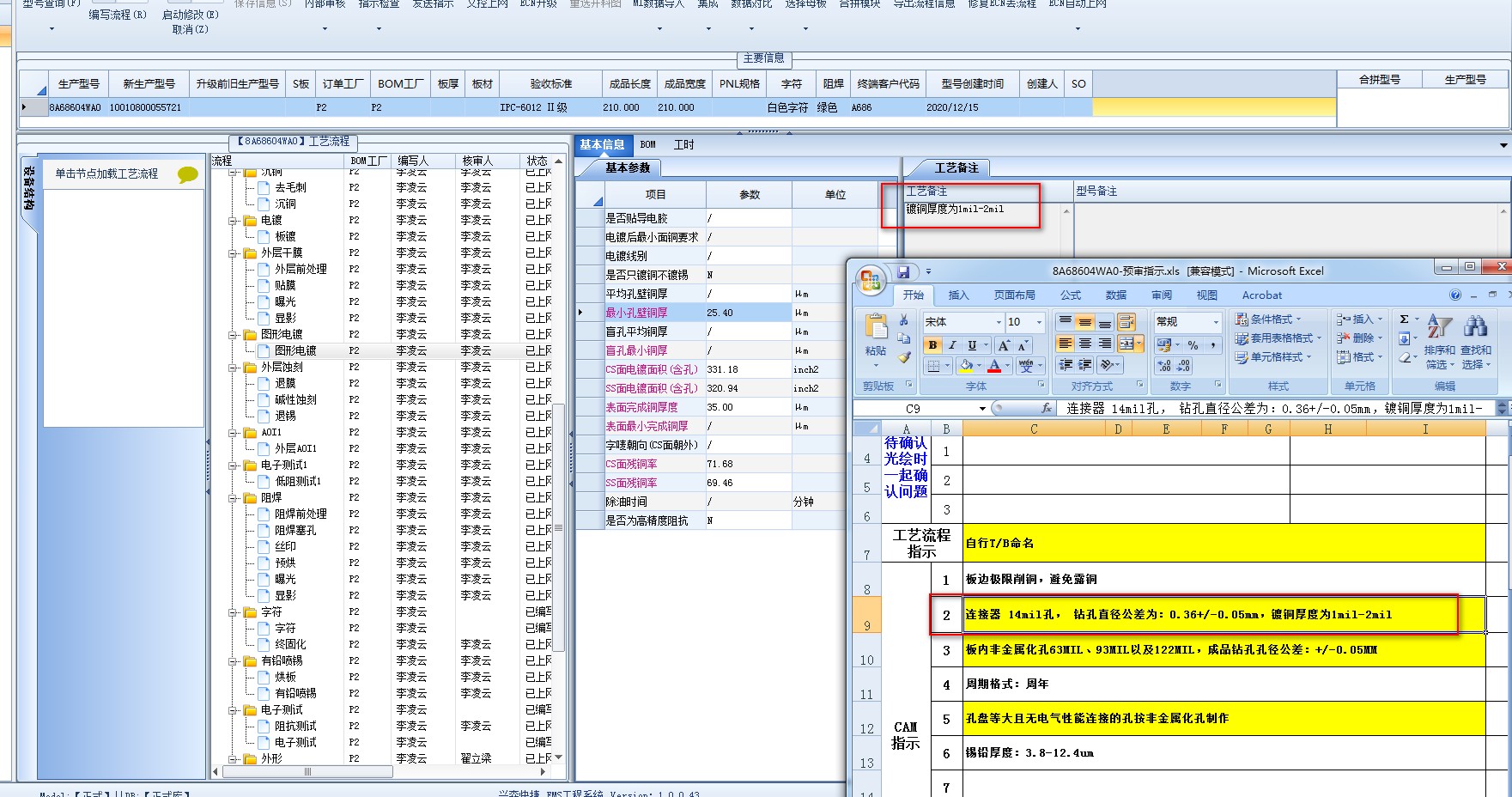Apply the red font color A
This screenshot has width=1512, height=797.
coord(993,366)
